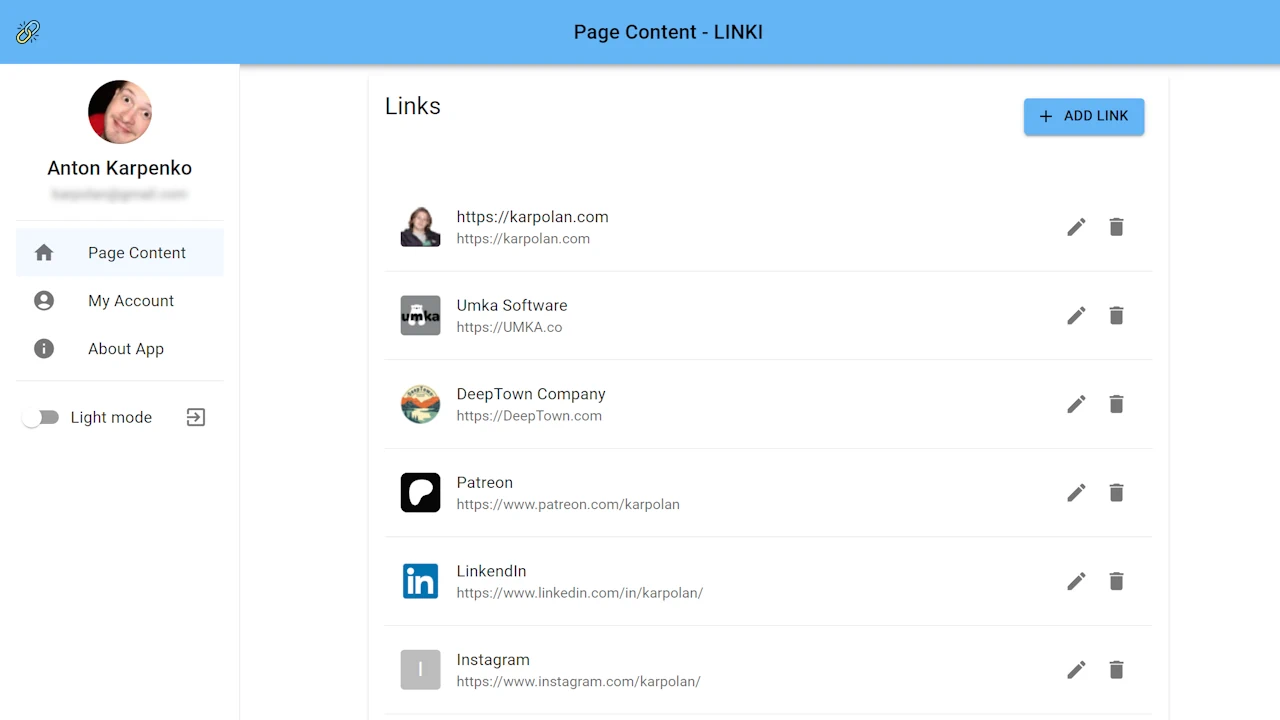Edit the DeepTown Company link

tap(1076, 404)
